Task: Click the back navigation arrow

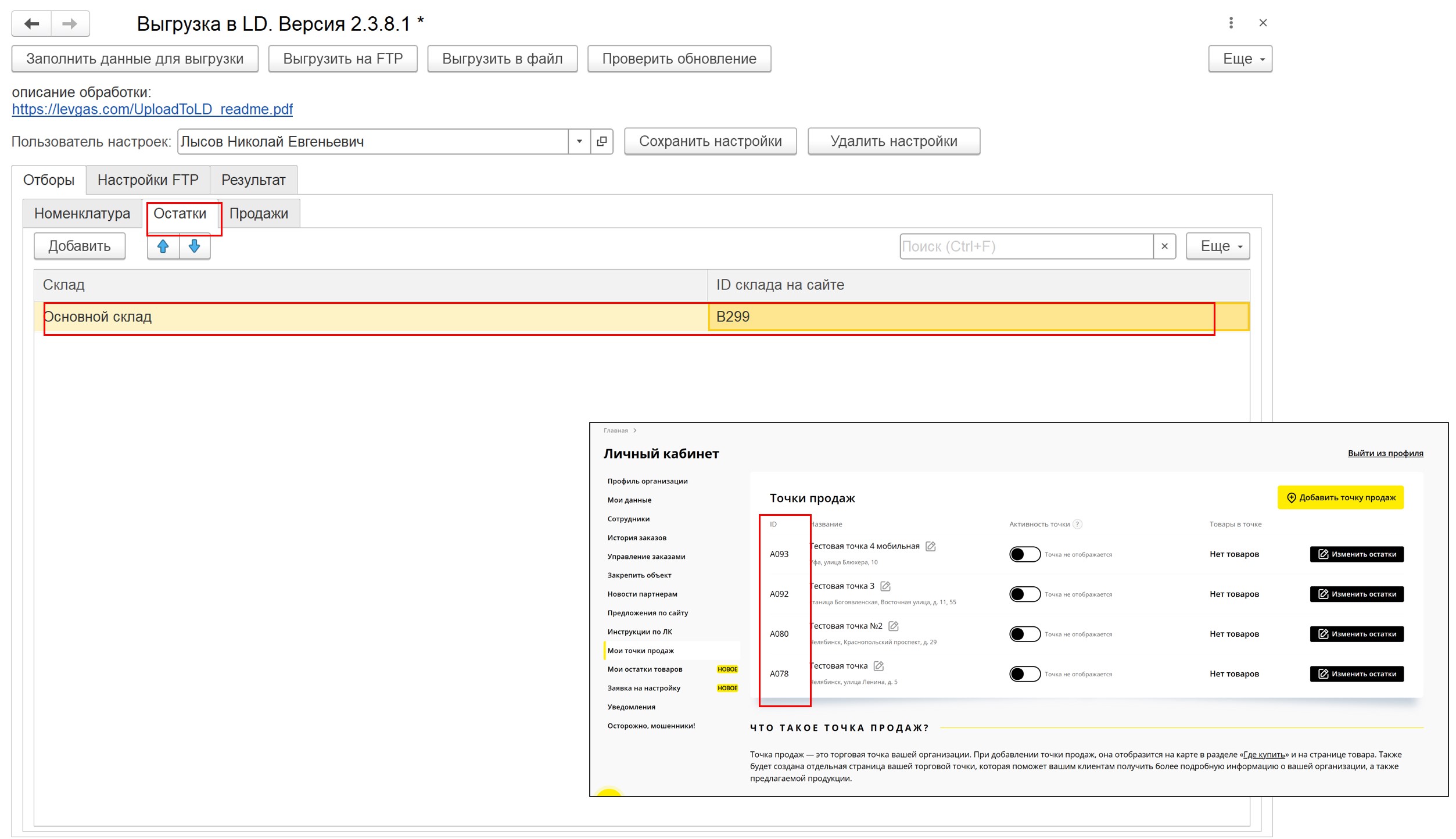Action: [32, 24]
